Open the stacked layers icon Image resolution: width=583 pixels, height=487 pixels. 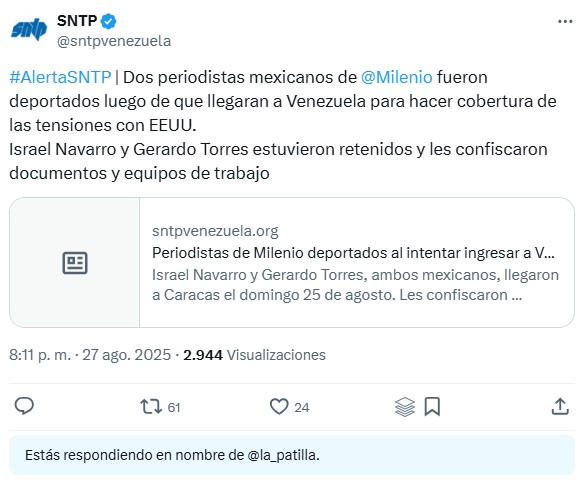pos(405,407)
